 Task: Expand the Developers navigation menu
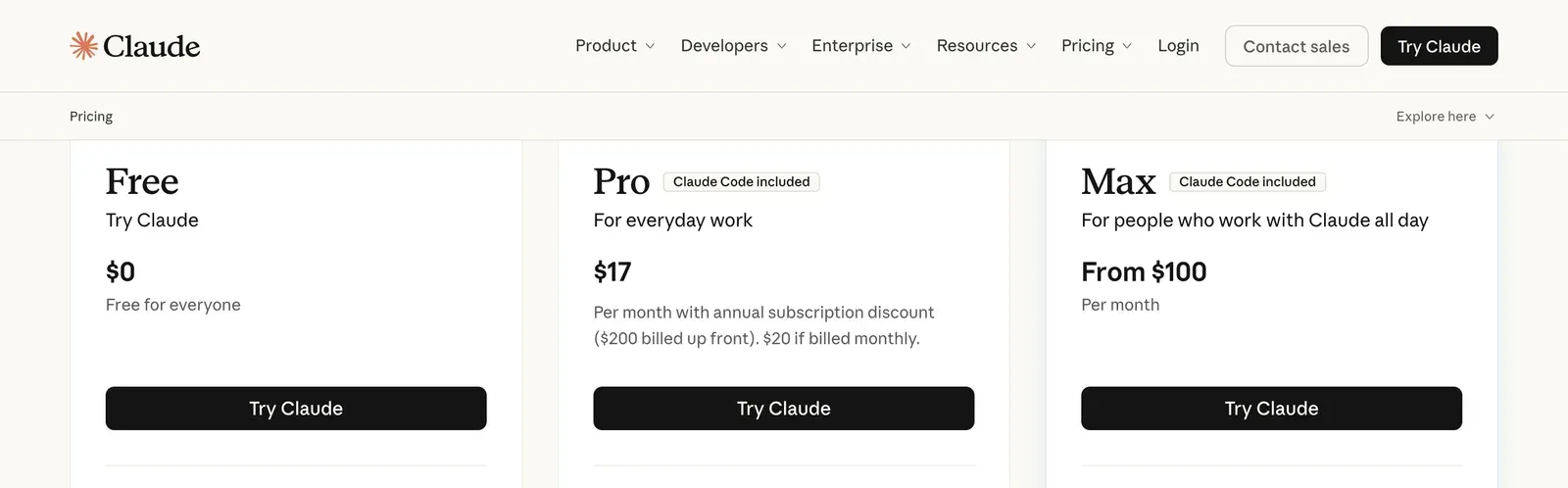pyautogui.click(x=733, y=46)
